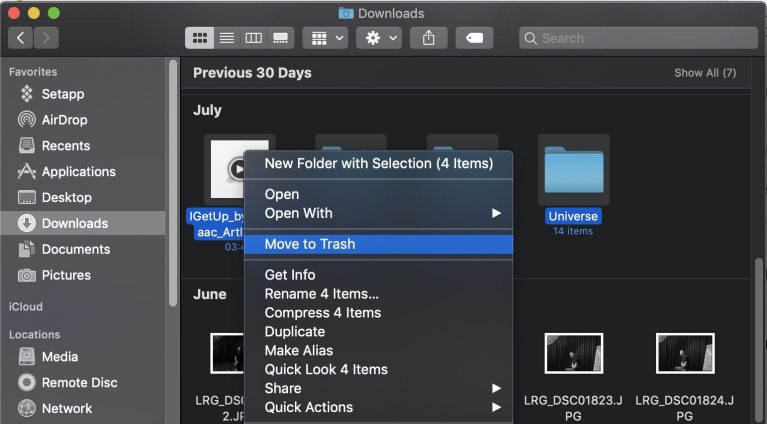Click the Show All (7) link

click(705, 73)
